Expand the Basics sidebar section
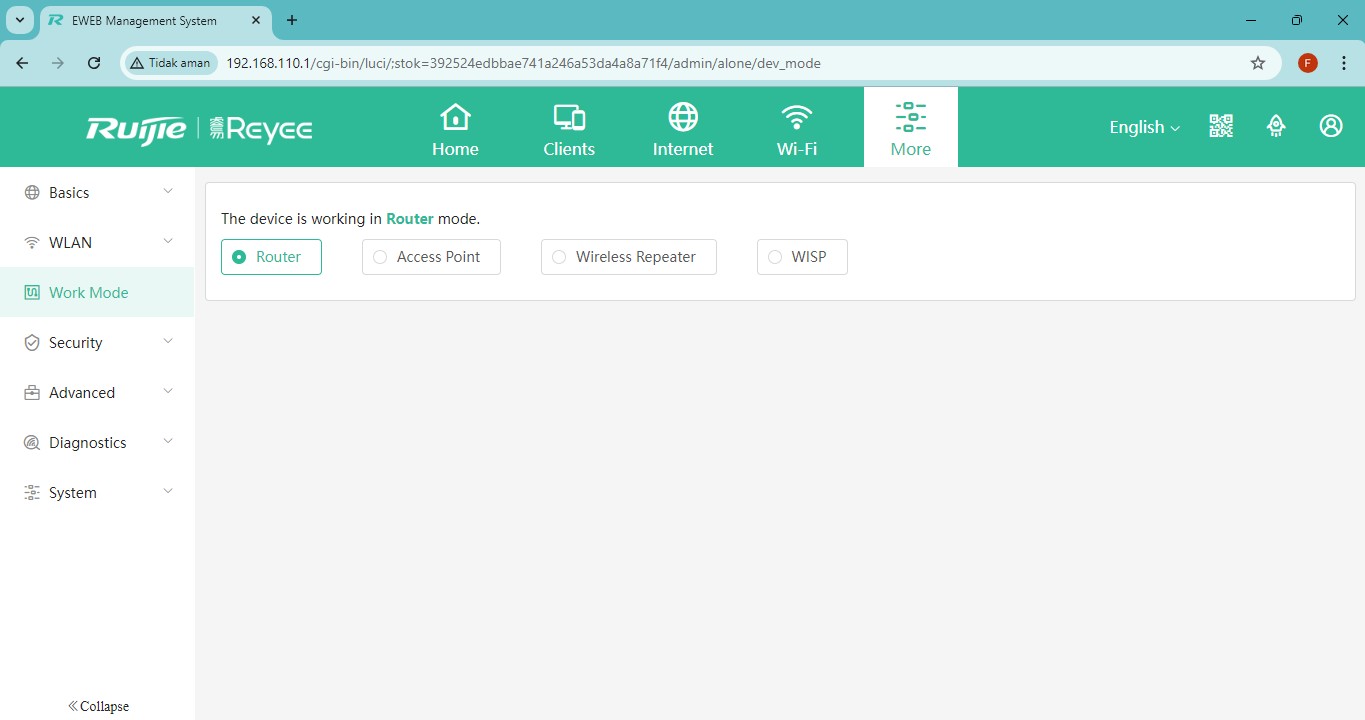Viewport: 1365px width, 720px height. pyautogui.click(x=97, y=193)
